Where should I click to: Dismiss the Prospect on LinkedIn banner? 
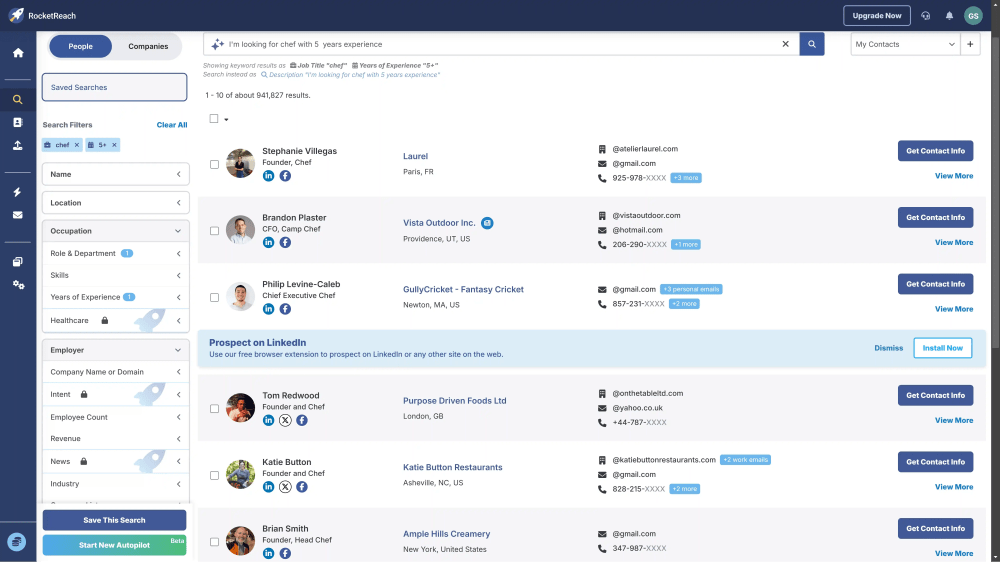coord(888,348)
